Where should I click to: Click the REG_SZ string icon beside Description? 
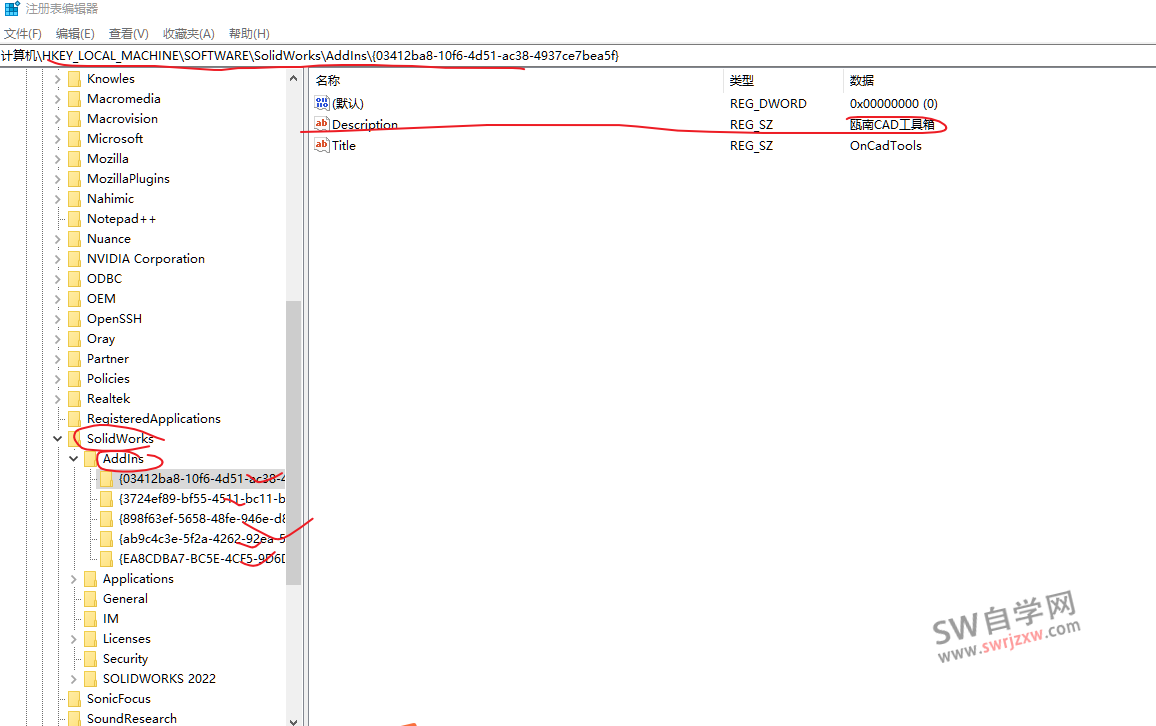point(322,124)
